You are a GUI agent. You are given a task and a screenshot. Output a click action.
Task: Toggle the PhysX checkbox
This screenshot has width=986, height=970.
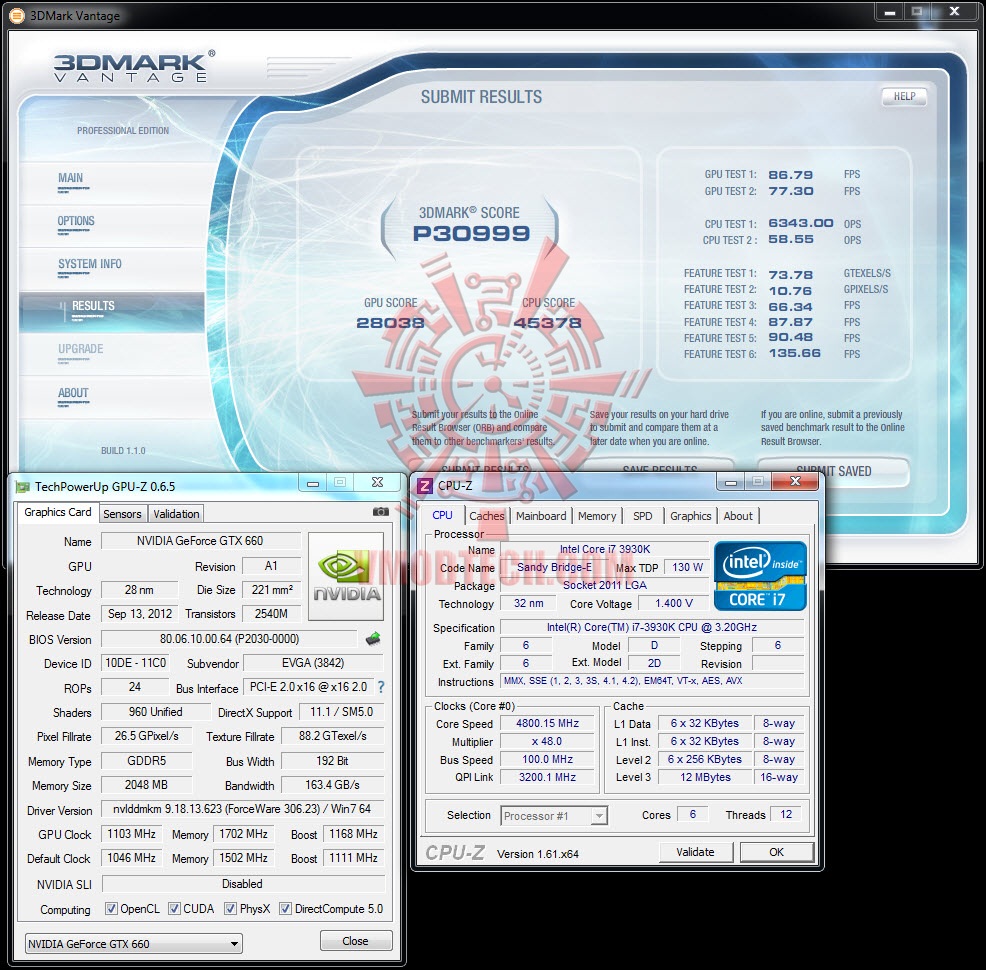(231, 909)
